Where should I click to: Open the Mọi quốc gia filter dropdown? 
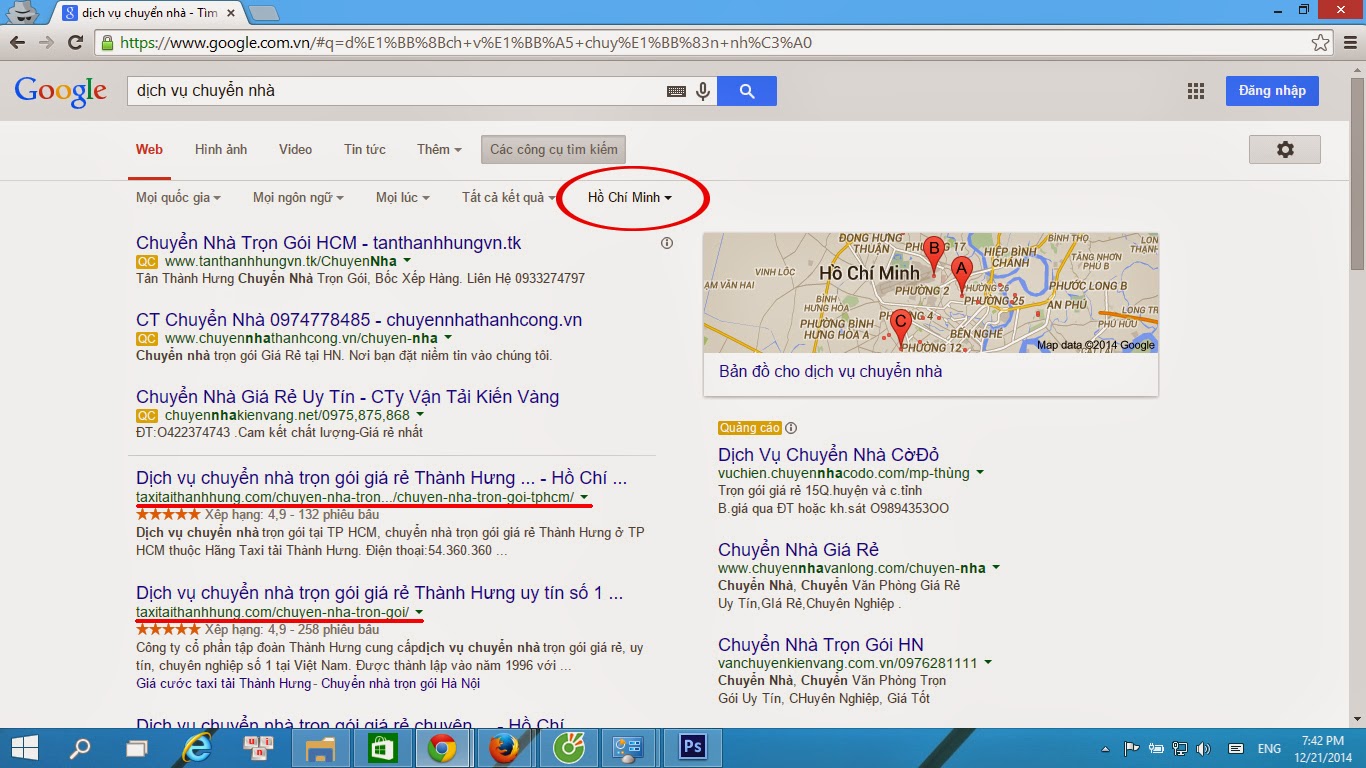pyautogui.click(x=178, y=198)
